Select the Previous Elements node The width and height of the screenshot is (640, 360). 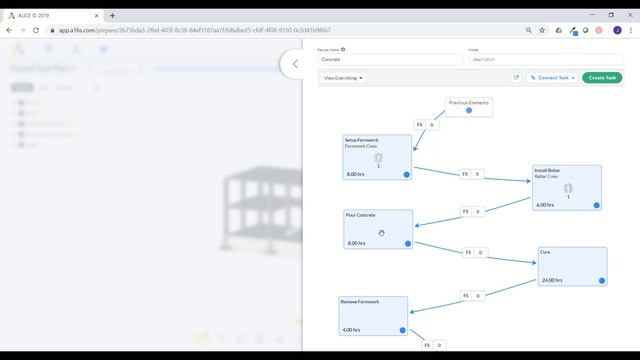point(469,107)
